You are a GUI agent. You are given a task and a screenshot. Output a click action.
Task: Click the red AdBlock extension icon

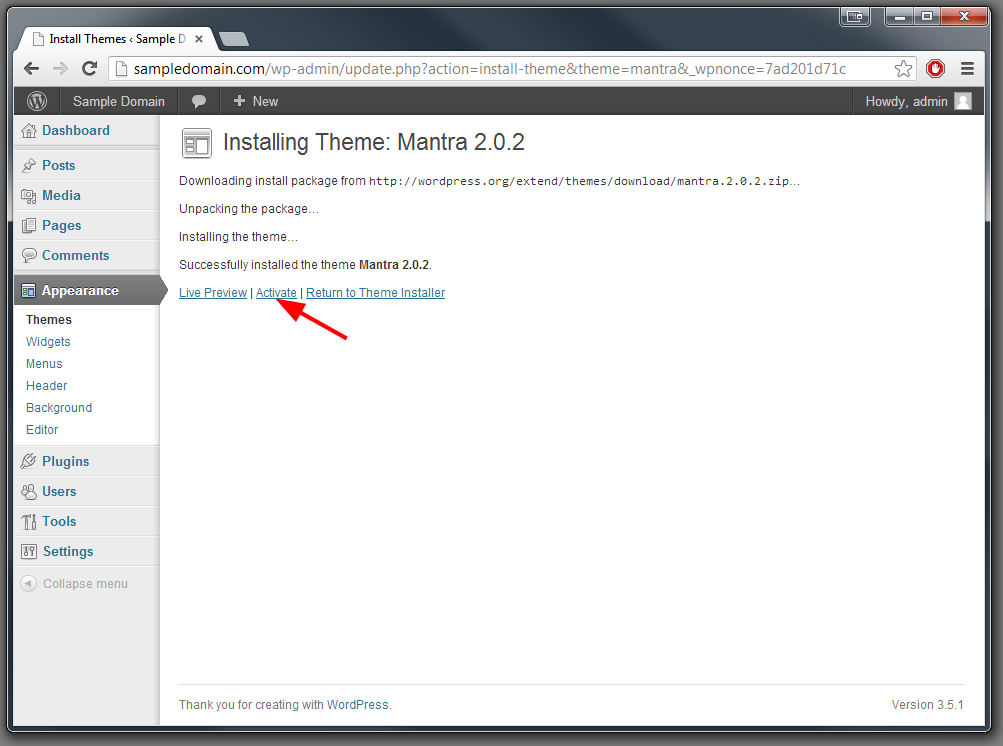(x=935, y=69)
